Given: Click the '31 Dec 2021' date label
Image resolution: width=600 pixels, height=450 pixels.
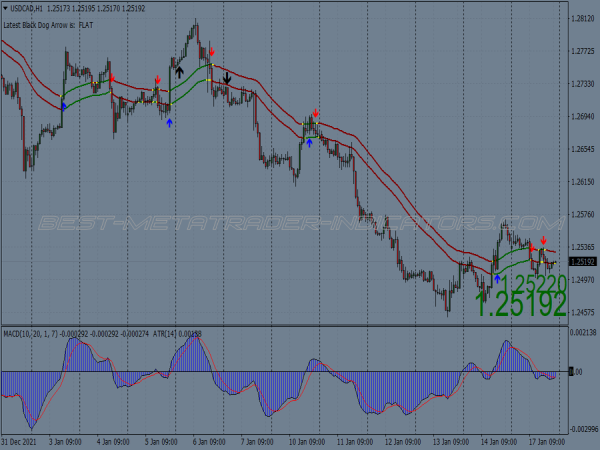Looking at the screenshot, I should [19, 442].
